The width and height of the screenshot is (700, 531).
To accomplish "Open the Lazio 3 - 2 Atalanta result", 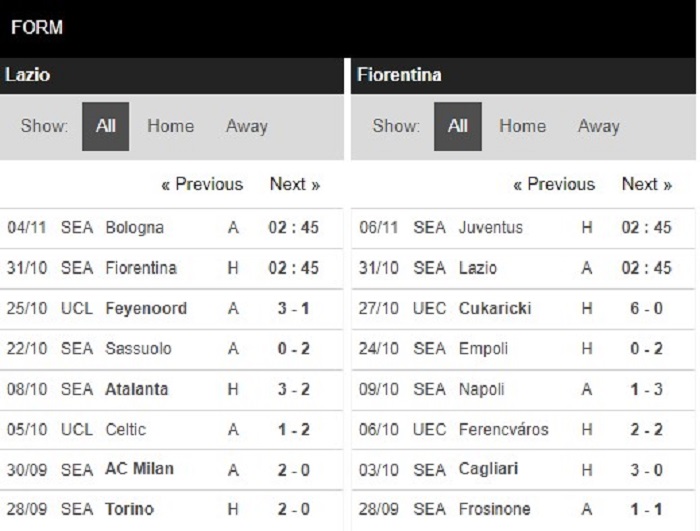I will (x=294, y=389).
